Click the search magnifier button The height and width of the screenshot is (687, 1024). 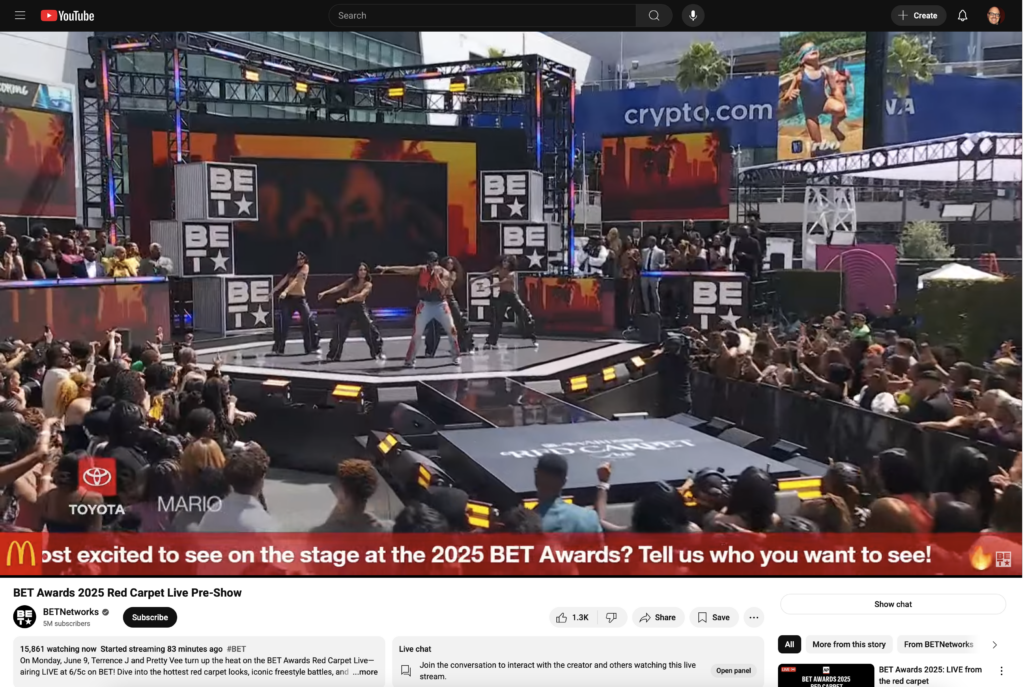[654, 16]
